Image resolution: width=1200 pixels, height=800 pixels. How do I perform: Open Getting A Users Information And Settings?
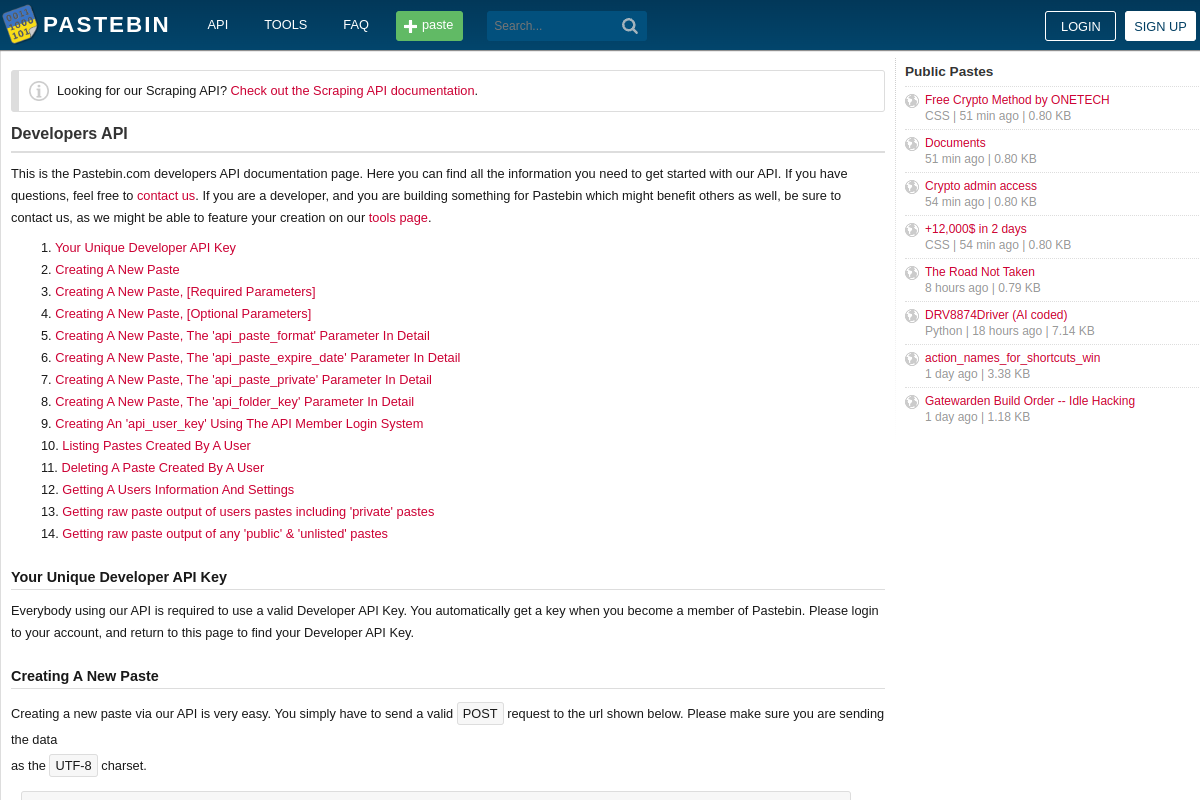(x=178, y=490)
